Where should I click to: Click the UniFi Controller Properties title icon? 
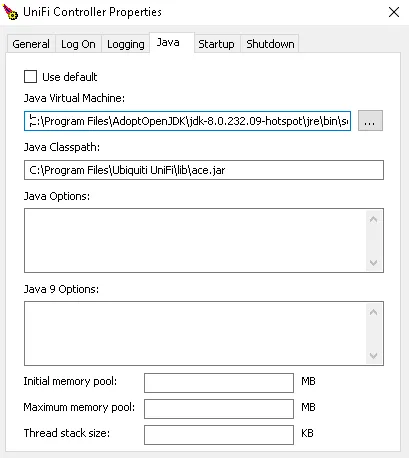(x=10, y=12)
